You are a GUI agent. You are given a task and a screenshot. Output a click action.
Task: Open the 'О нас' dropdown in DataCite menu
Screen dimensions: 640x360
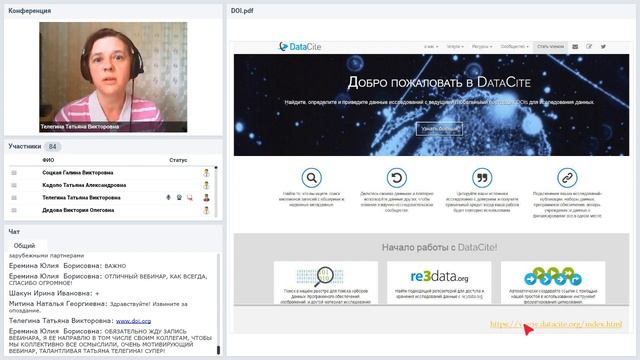(431, 47)
